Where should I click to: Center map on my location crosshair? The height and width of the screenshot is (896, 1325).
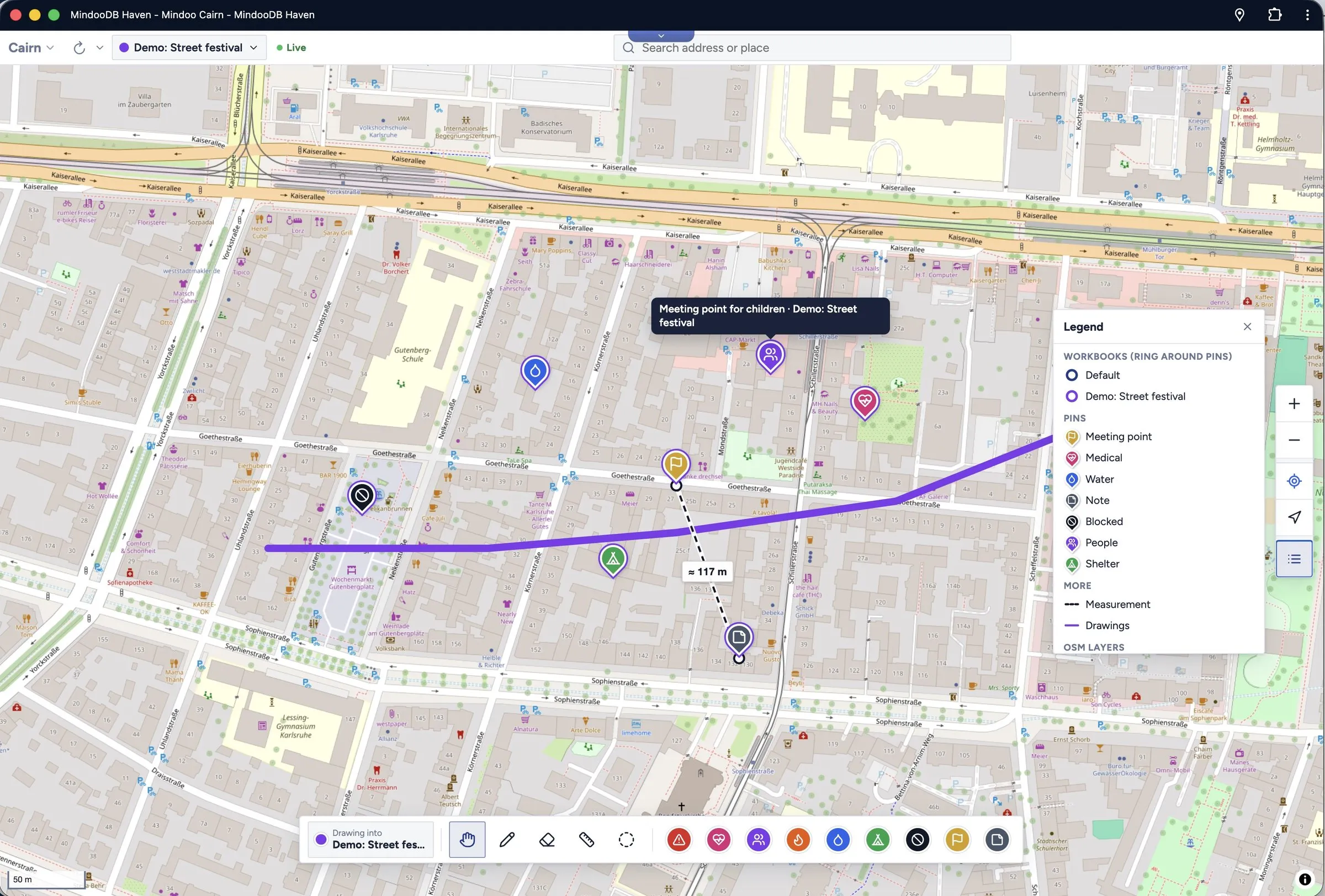coord(1294,480)
